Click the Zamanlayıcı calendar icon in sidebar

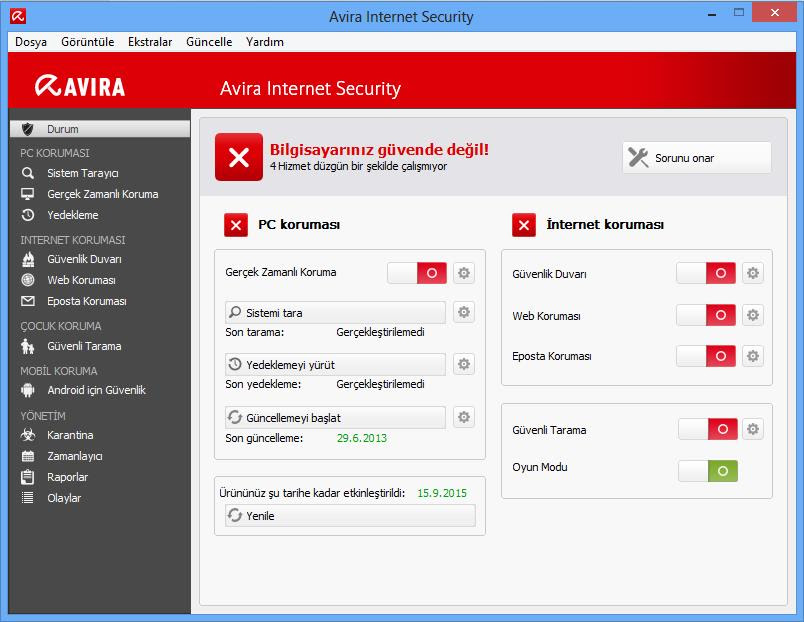[x=28, y=456]
